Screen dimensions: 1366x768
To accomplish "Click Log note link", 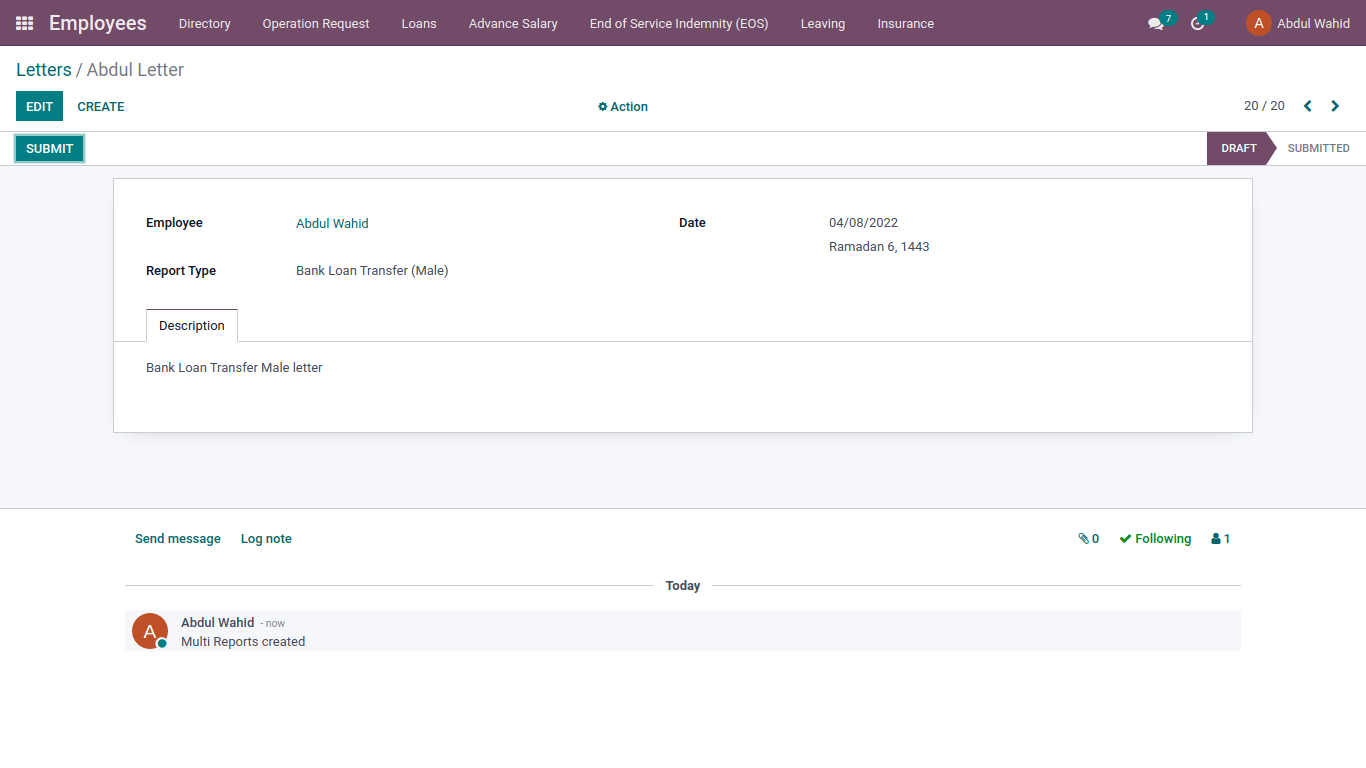I will 266,538.
